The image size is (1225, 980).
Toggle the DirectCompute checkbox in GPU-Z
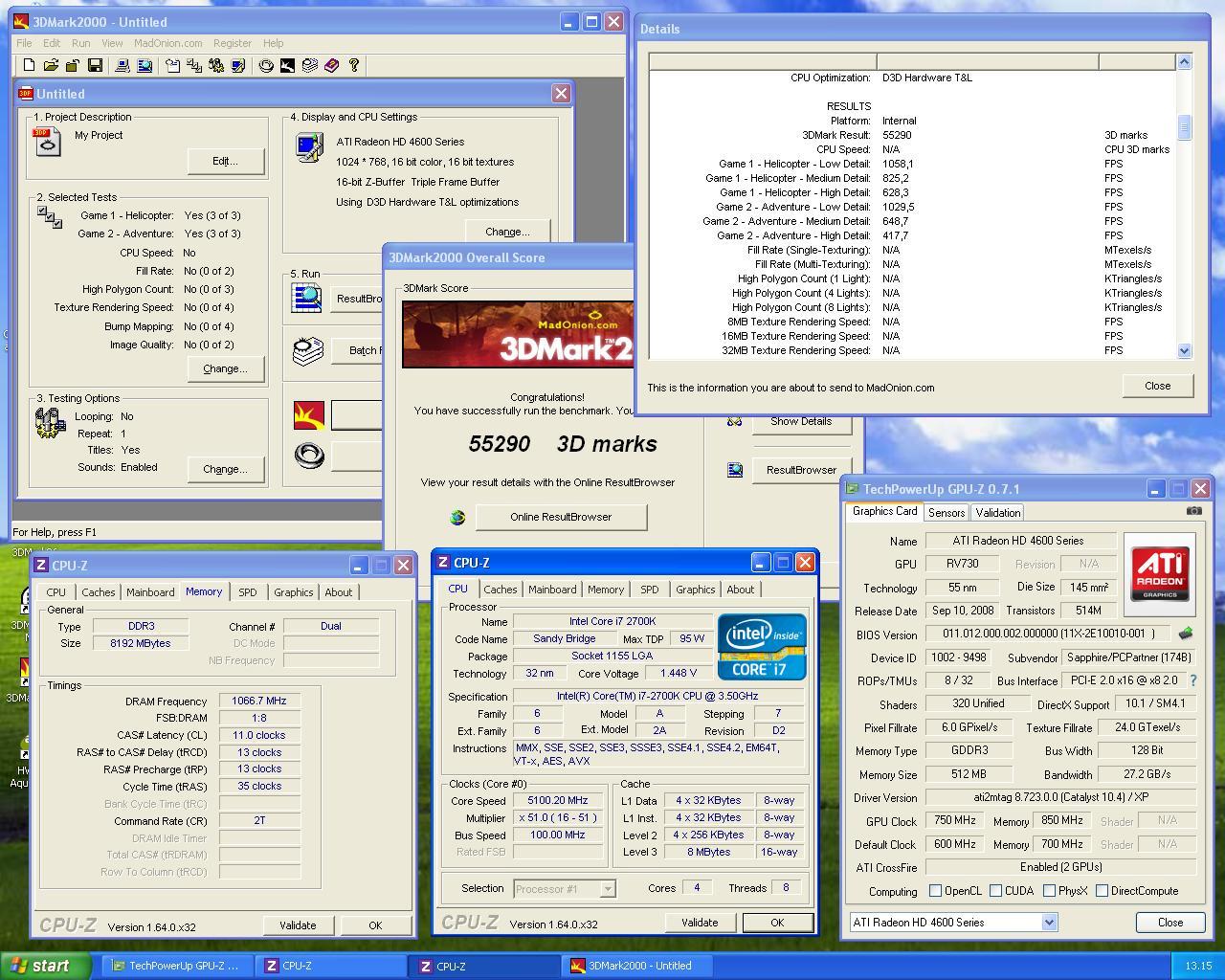point(1102,891)
